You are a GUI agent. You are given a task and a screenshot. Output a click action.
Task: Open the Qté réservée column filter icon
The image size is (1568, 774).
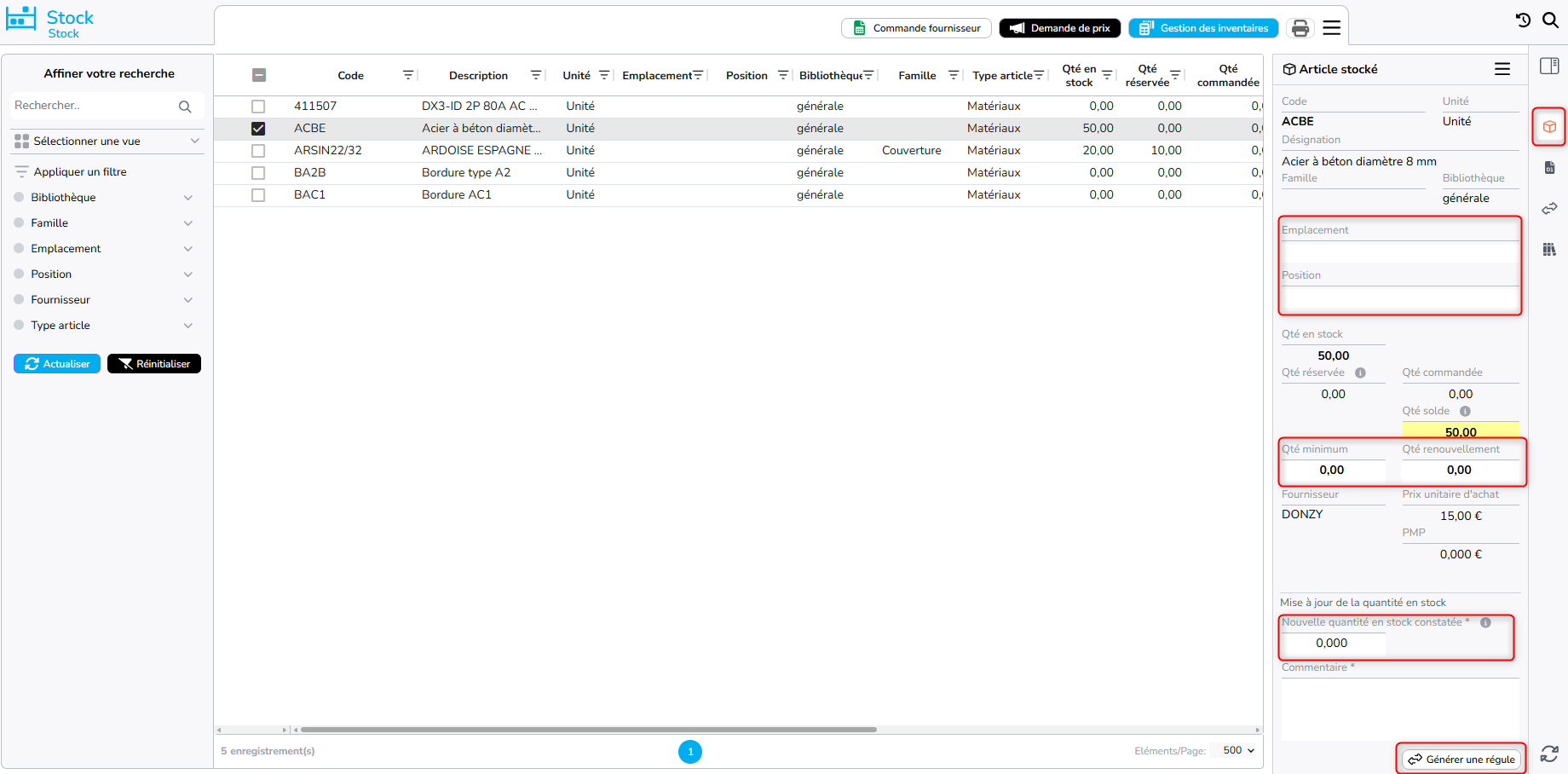click(x=1175, y=75)
